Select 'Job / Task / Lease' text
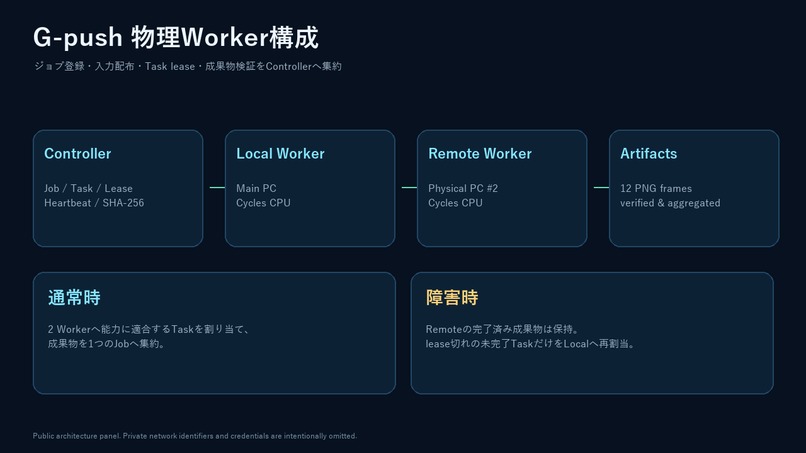Screen dimensions: 806x453 (x=88, y=188)
